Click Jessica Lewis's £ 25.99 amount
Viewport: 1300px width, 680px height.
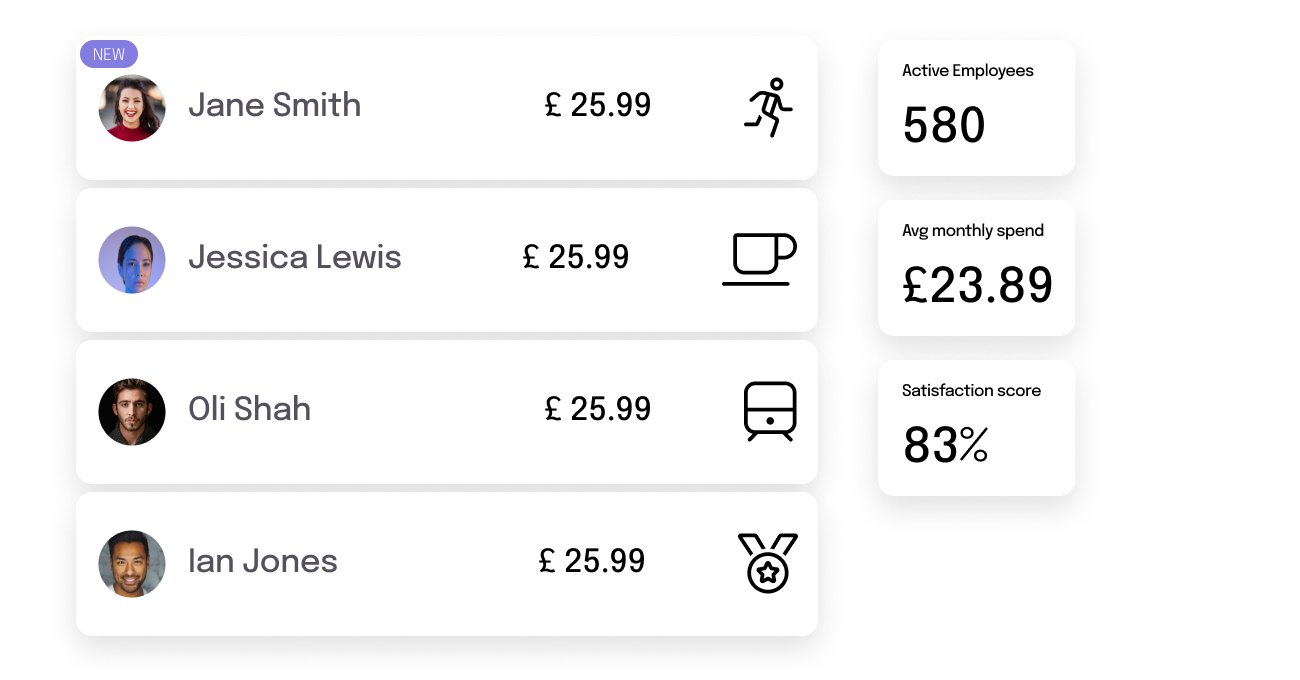click(576, 257)
